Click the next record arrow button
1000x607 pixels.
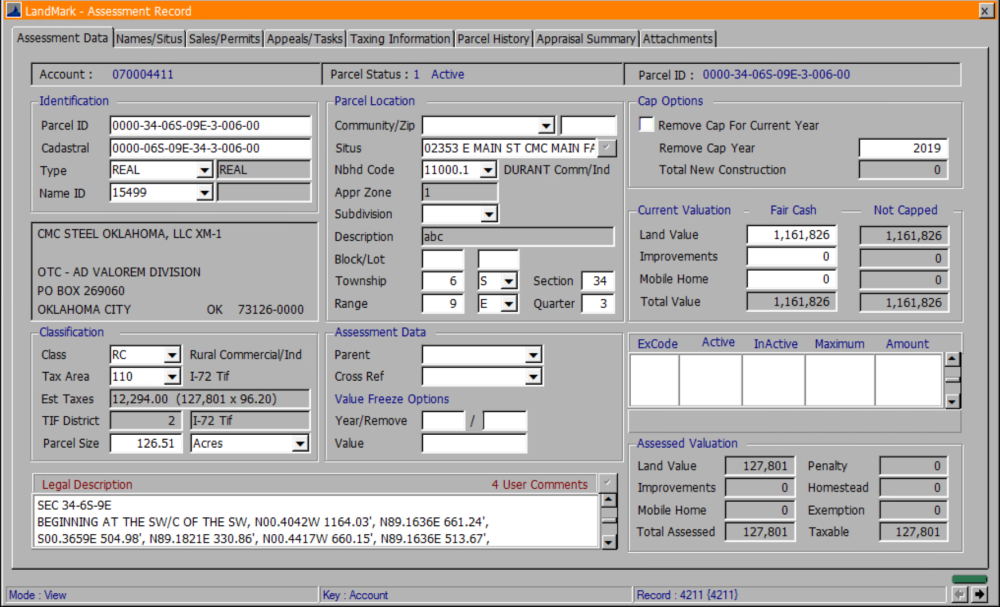(979, 594)
